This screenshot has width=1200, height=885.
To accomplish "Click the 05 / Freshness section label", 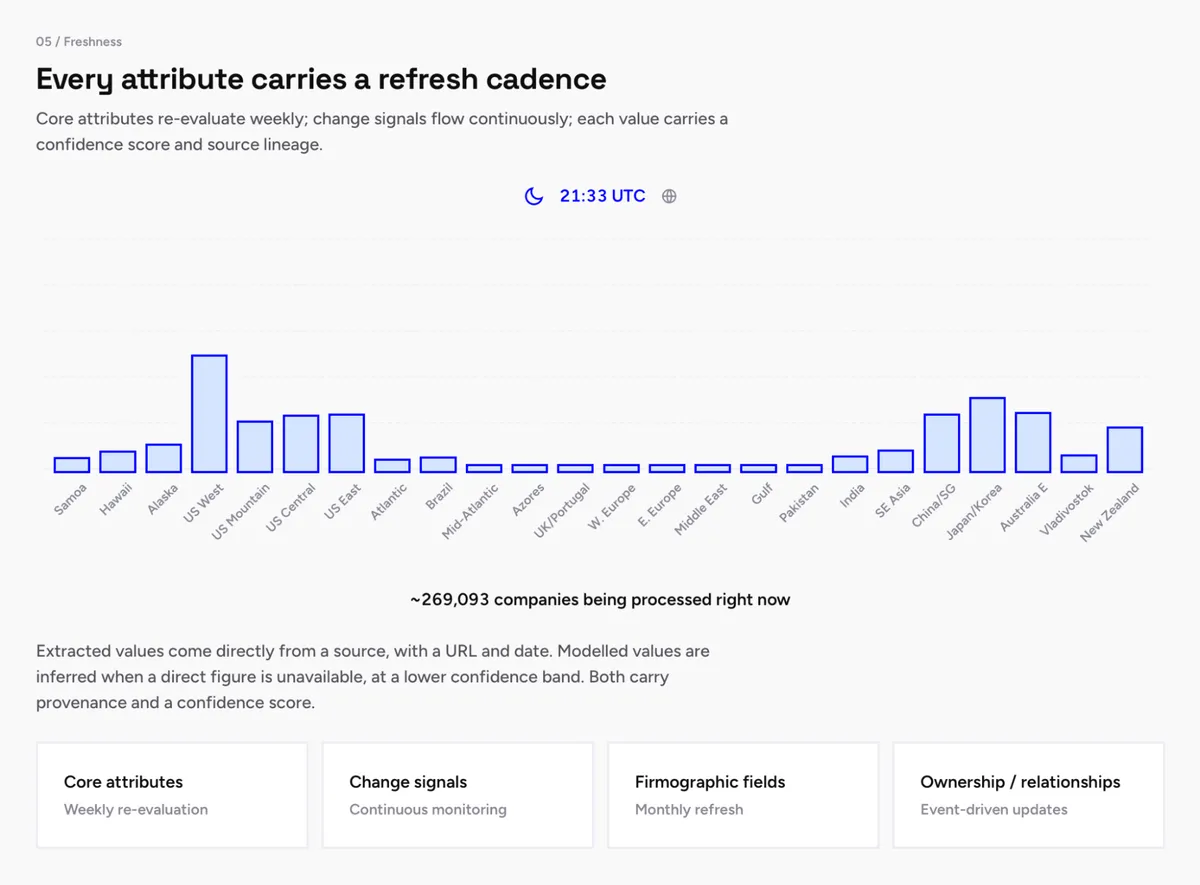I will 79,42.
